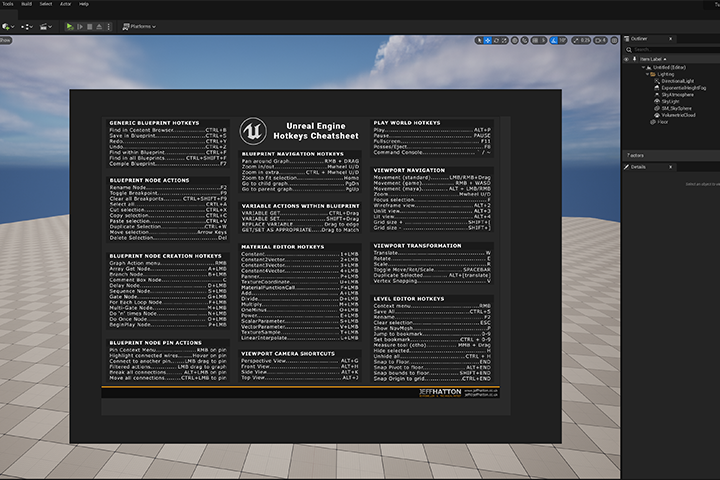Image resolution: width=720 pixels, height=480 pixels.
Task: Select SkyLight in the Outliner
Action: click(x=670, y=102)
